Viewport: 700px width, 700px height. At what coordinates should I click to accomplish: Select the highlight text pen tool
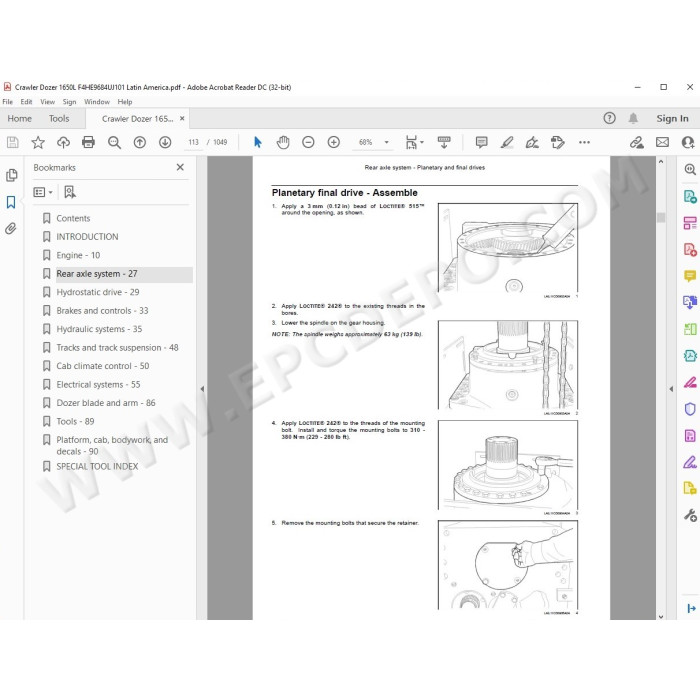click(507, 142)
